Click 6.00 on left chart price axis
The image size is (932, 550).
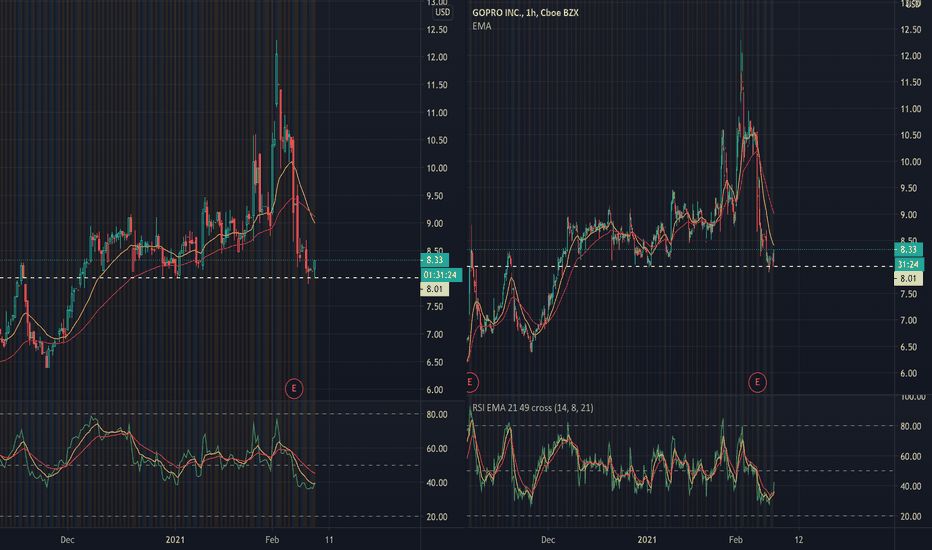(x=434, y=390)
